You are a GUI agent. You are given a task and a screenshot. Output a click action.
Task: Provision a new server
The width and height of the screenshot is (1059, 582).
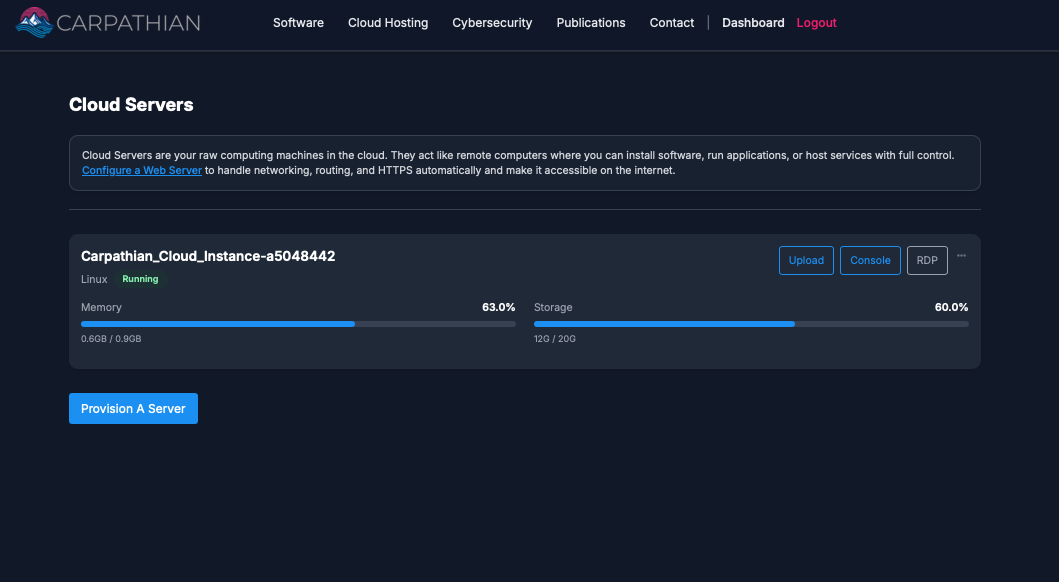pyautogui.click(x=133, y=408)
